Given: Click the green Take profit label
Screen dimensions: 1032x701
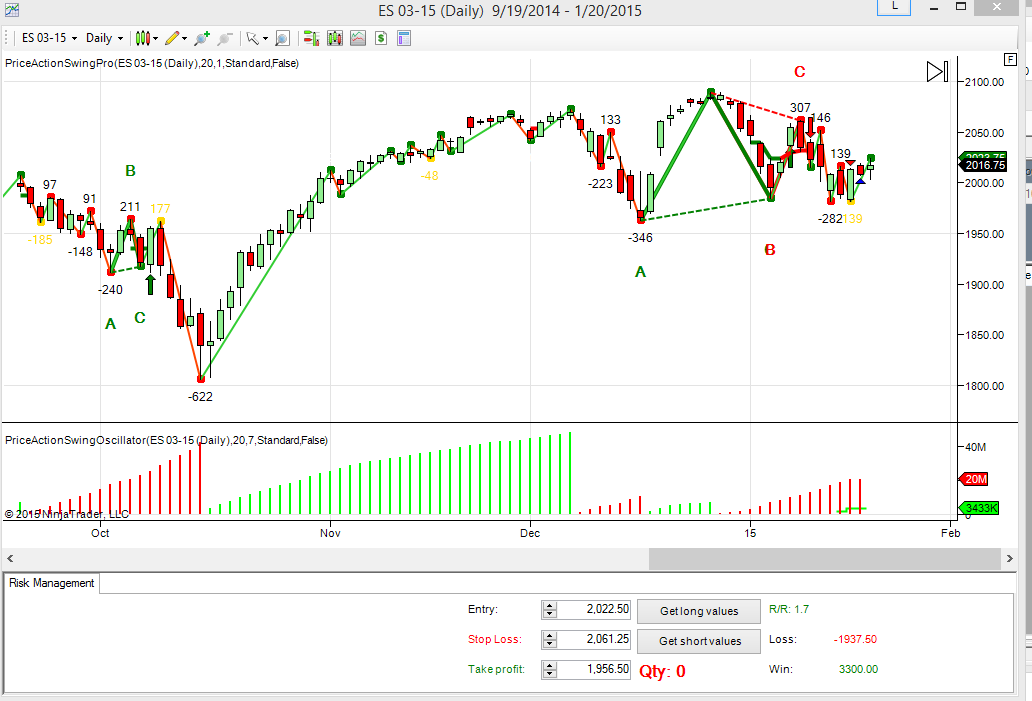Looking at the screenshot, I should pos(496,669).
